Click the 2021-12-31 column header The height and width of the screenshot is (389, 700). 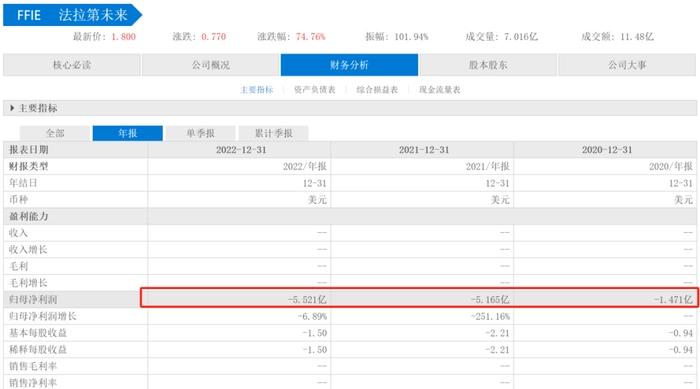[424, 150]
